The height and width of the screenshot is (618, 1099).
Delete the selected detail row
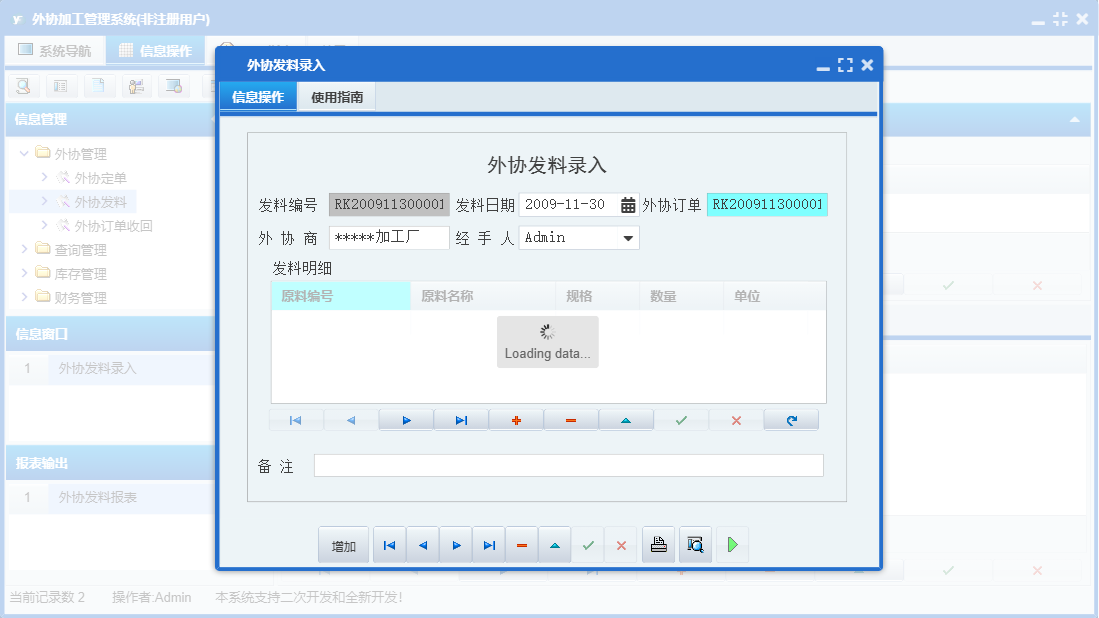click(571, 419)
